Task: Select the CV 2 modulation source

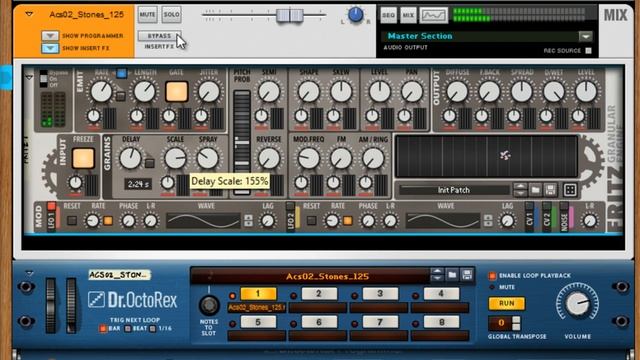Action: [x=547, y=216]
